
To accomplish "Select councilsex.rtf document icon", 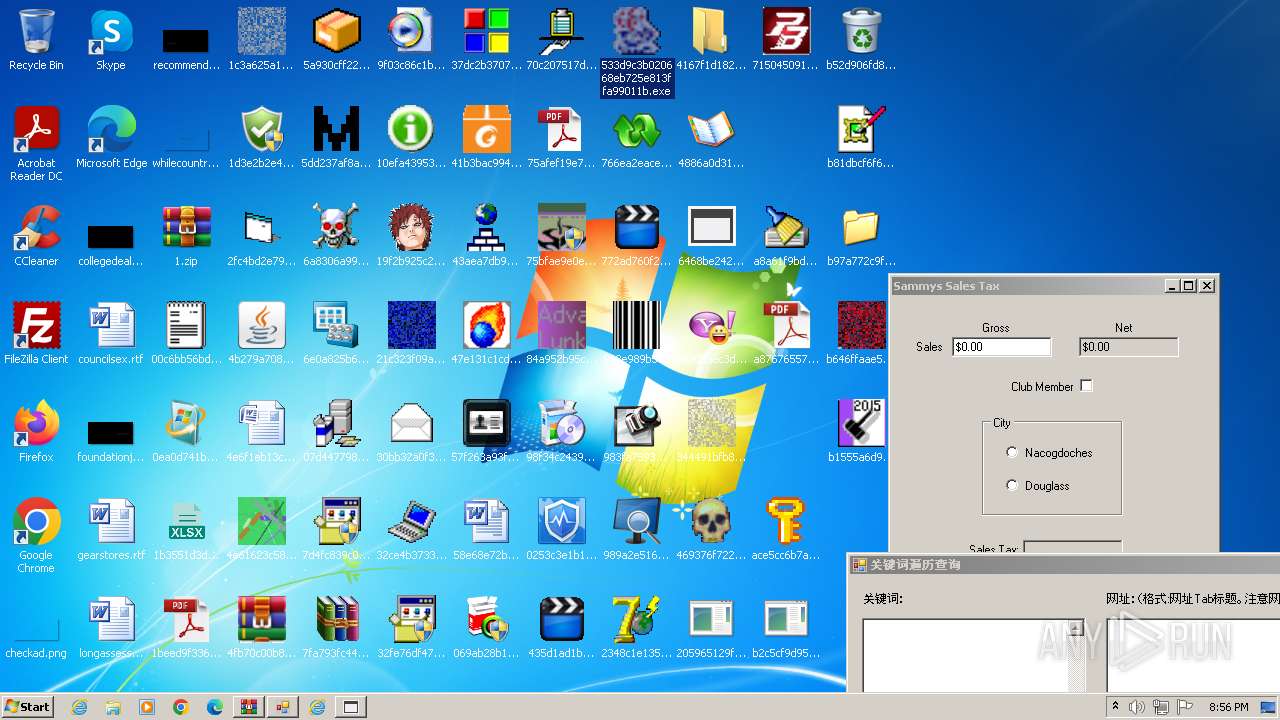I will (111, 334).
